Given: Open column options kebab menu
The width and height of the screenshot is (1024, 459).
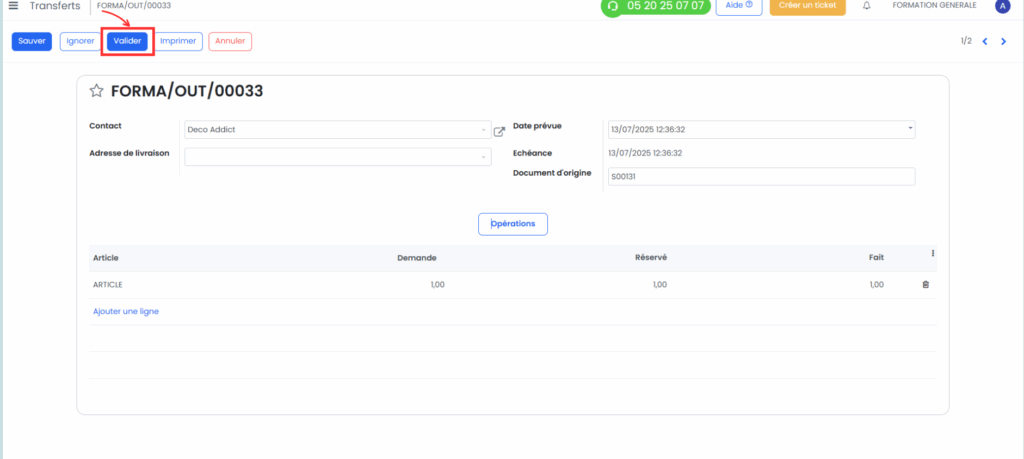Looking at the screenshot, I should [x=933, y=254].
